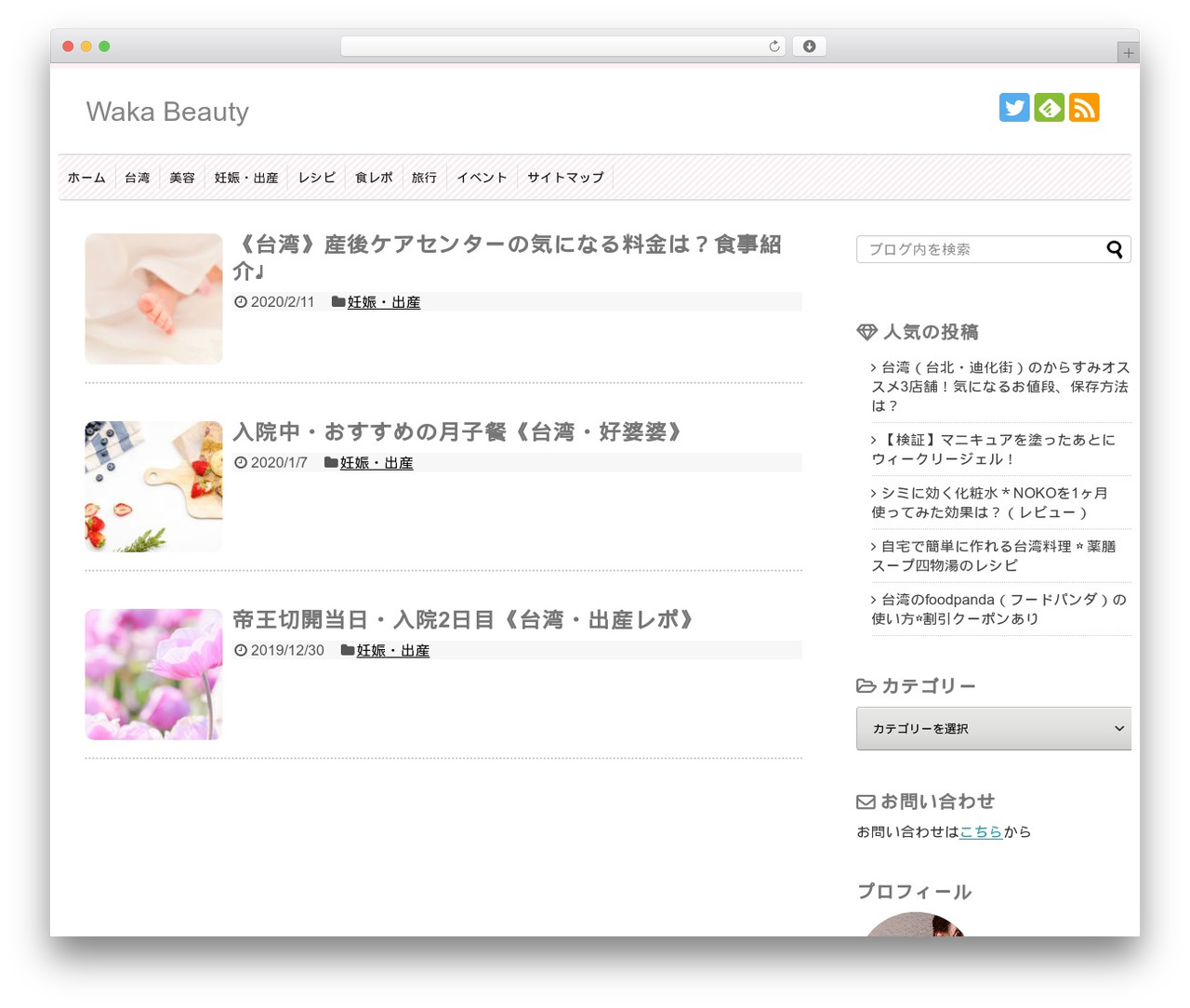Click 妊娠・出産 category under the 2020/2/11 post
The width and height of the screenshot is (1190, 1008).
384,302
